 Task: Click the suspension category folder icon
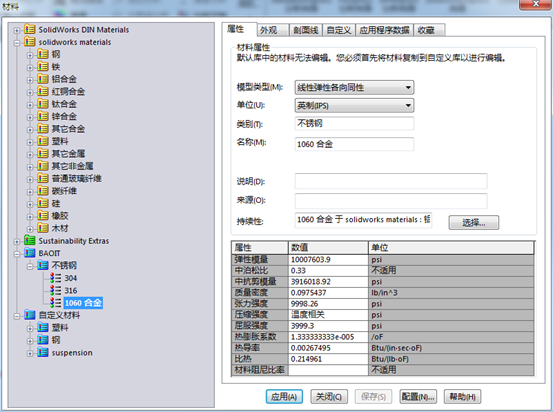tap(43, 352)
